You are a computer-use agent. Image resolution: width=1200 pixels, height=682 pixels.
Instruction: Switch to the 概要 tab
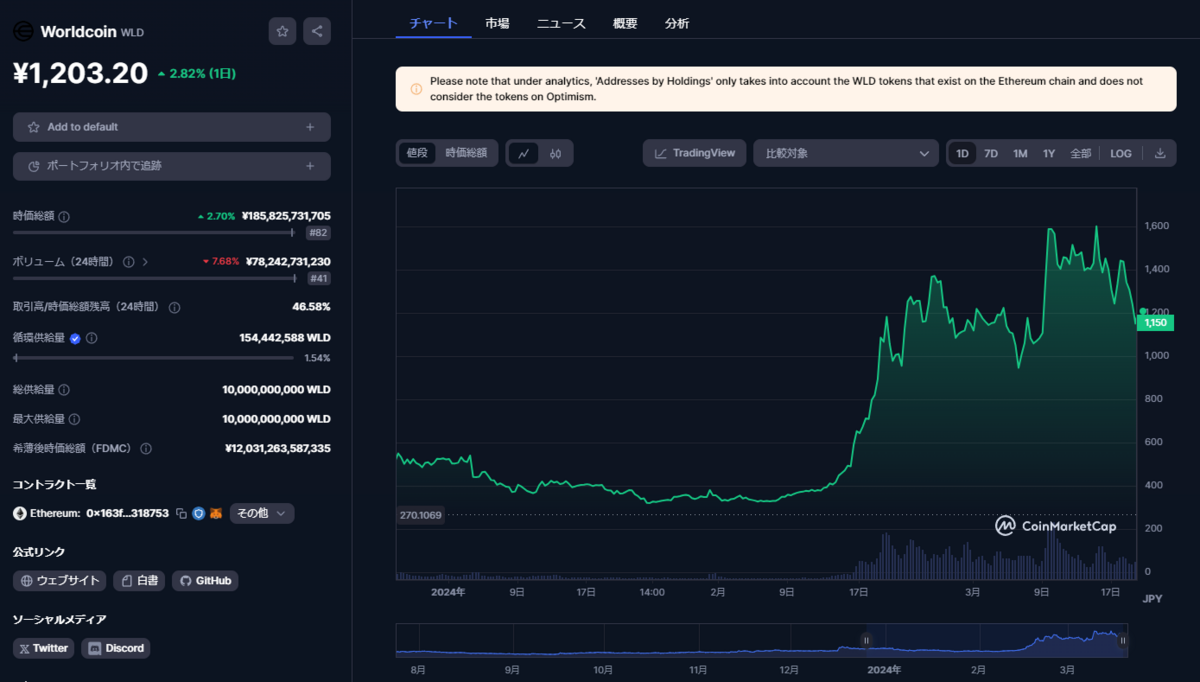(x=625, y=23)
